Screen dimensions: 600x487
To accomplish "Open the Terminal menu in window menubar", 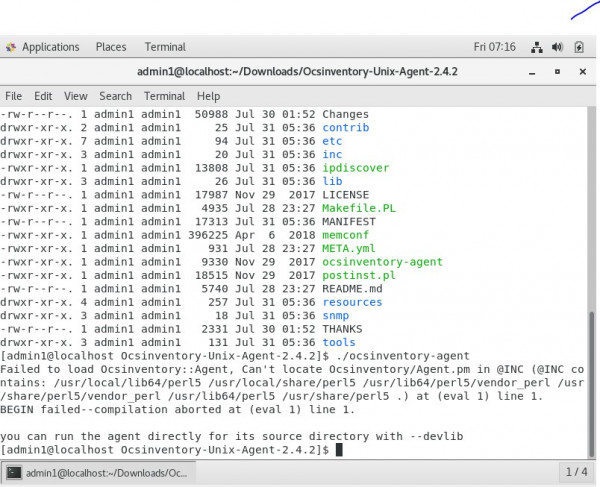I will (164, 96).
